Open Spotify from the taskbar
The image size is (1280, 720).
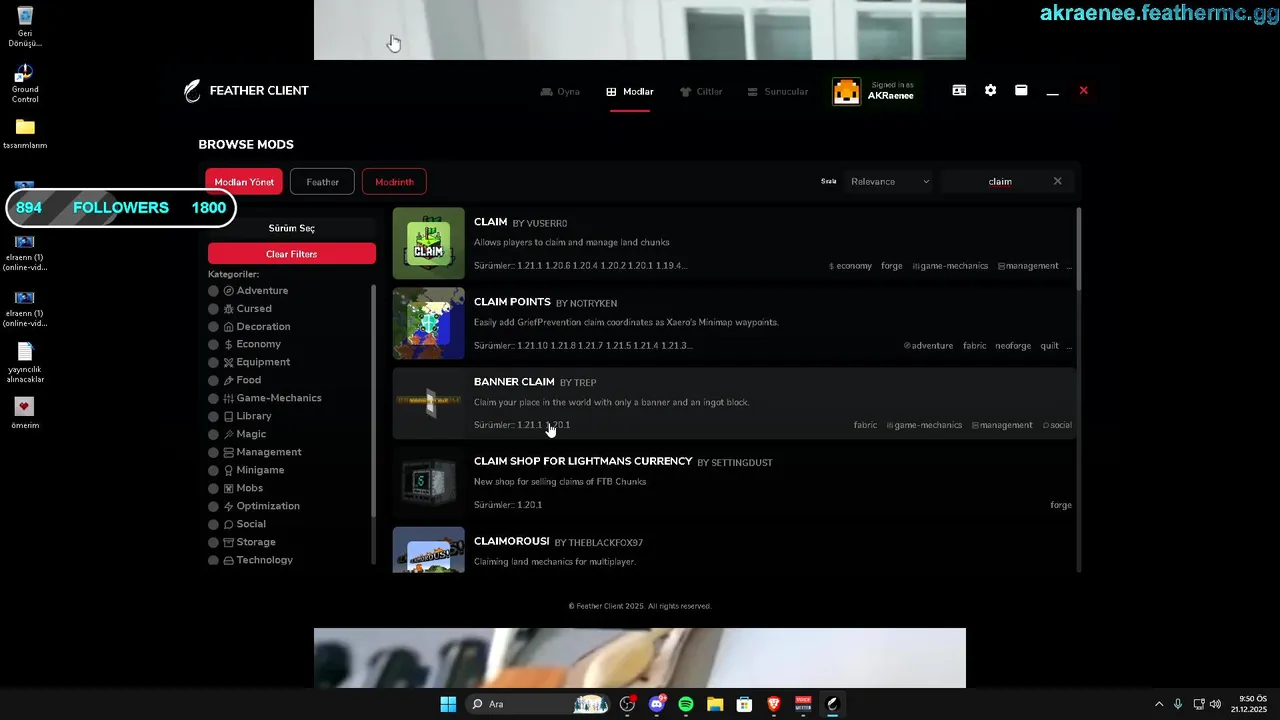coord(686,704)
